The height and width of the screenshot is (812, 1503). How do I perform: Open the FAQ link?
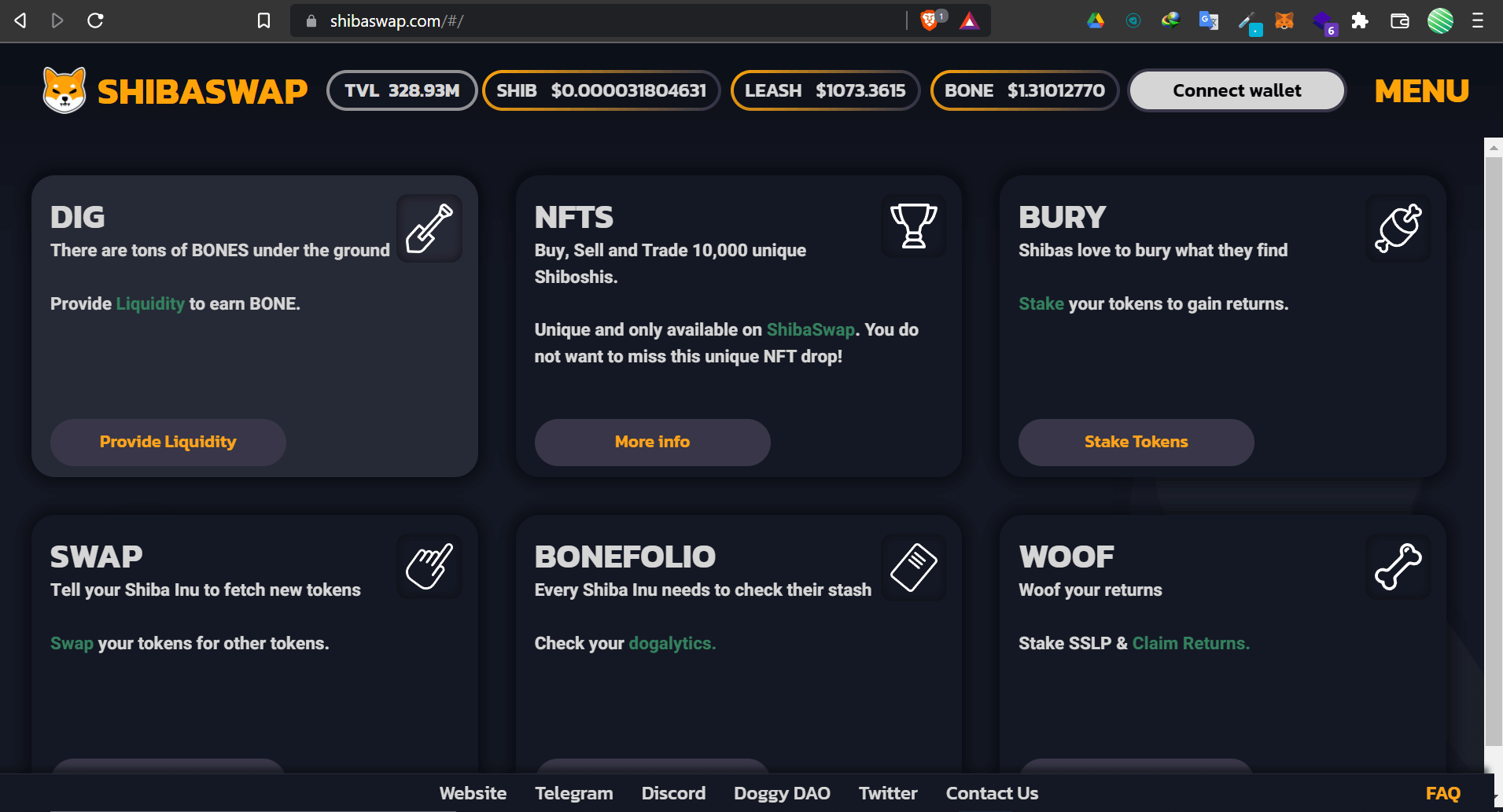(x=1442, y=793)
